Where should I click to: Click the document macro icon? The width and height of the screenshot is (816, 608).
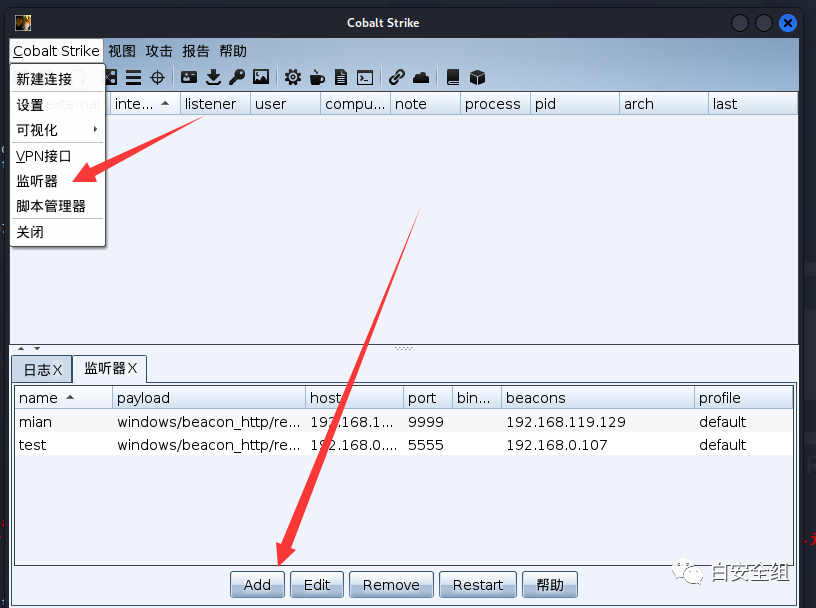pyautogui.click(x=341, y=78)
